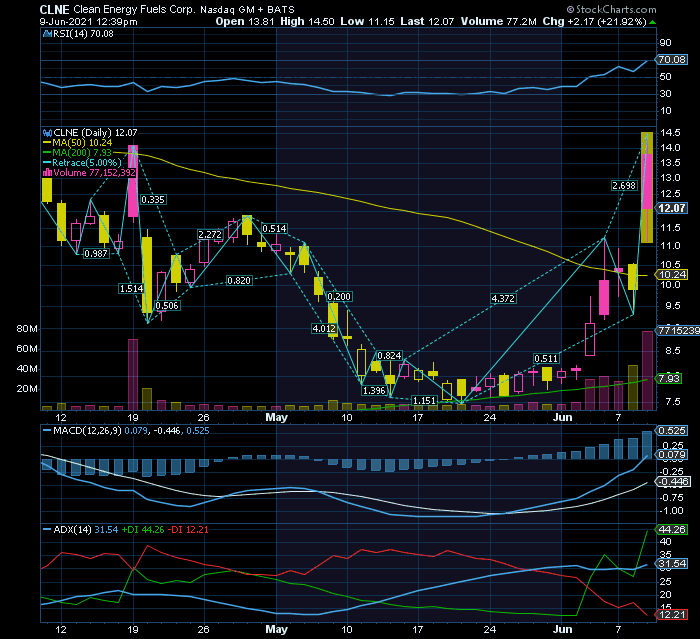Click the 10.24 MA(50) tag on the price axis
The width and height of the screenshot is (700, 639).
tap(672, 275)
